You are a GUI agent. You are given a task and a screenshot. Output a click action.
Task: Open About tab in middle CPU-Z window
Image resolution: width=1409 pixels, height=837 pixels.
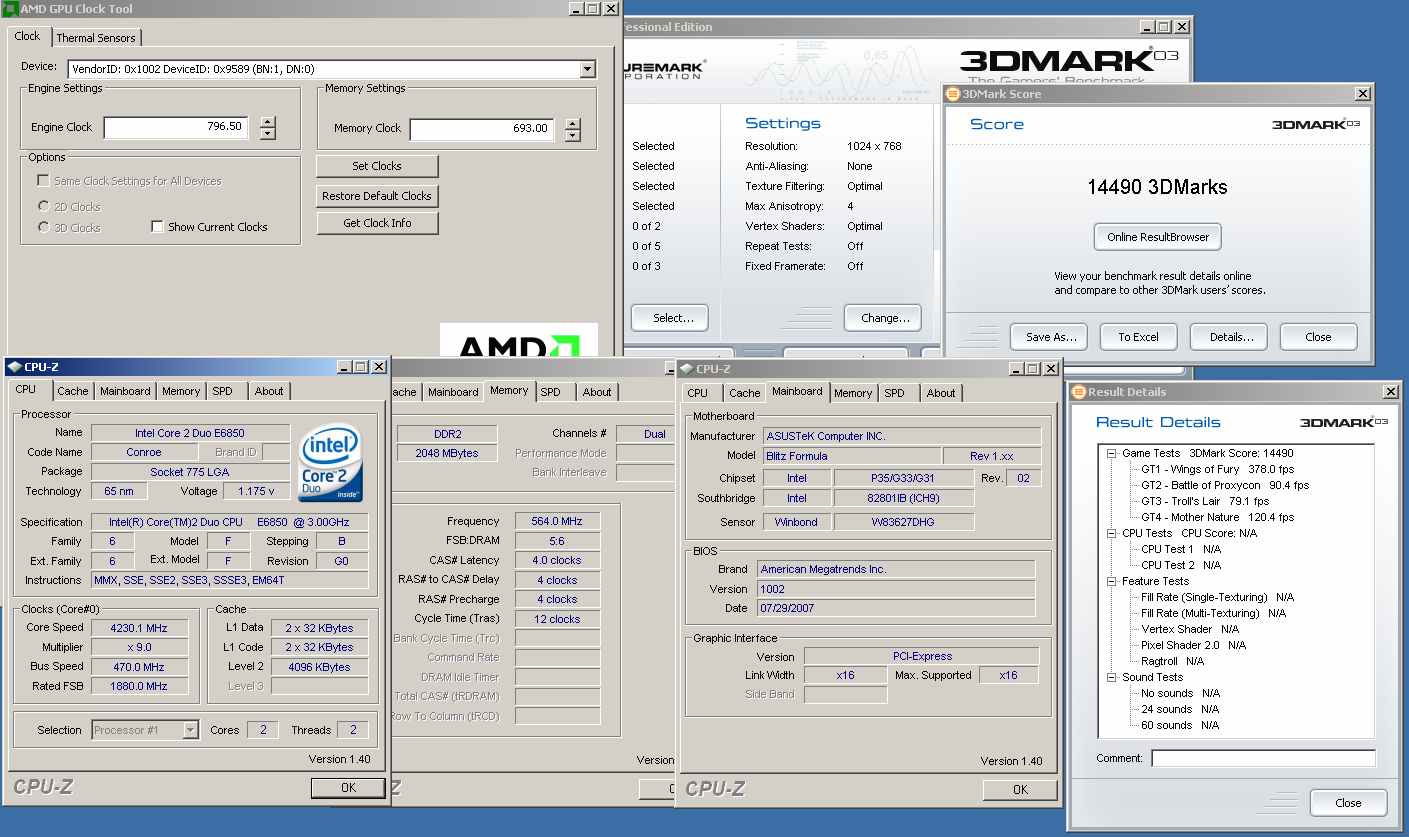(x=597, y=392)
